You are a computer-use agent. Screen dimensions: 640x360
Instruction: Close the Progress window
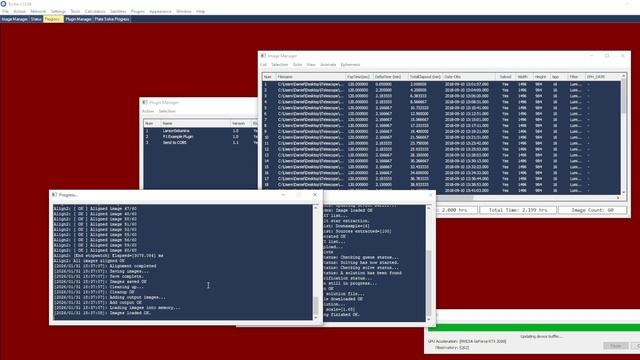(x=315, y=195)
